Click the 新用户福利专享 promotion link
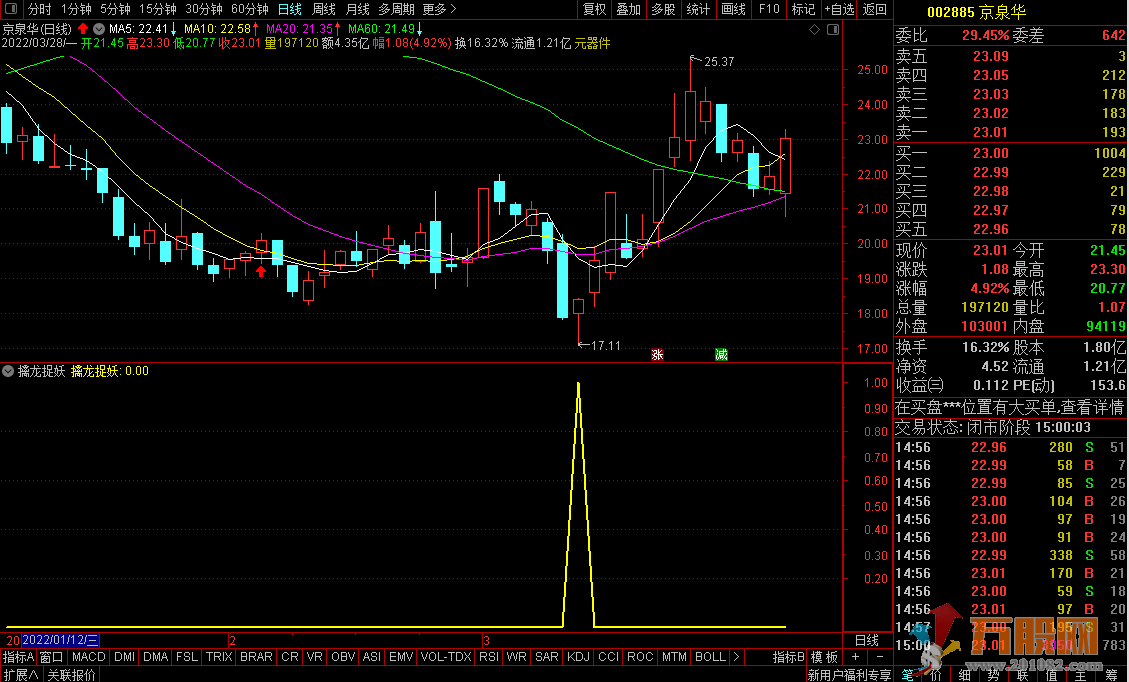This screenshot has width=1129, height=682. 849,675
